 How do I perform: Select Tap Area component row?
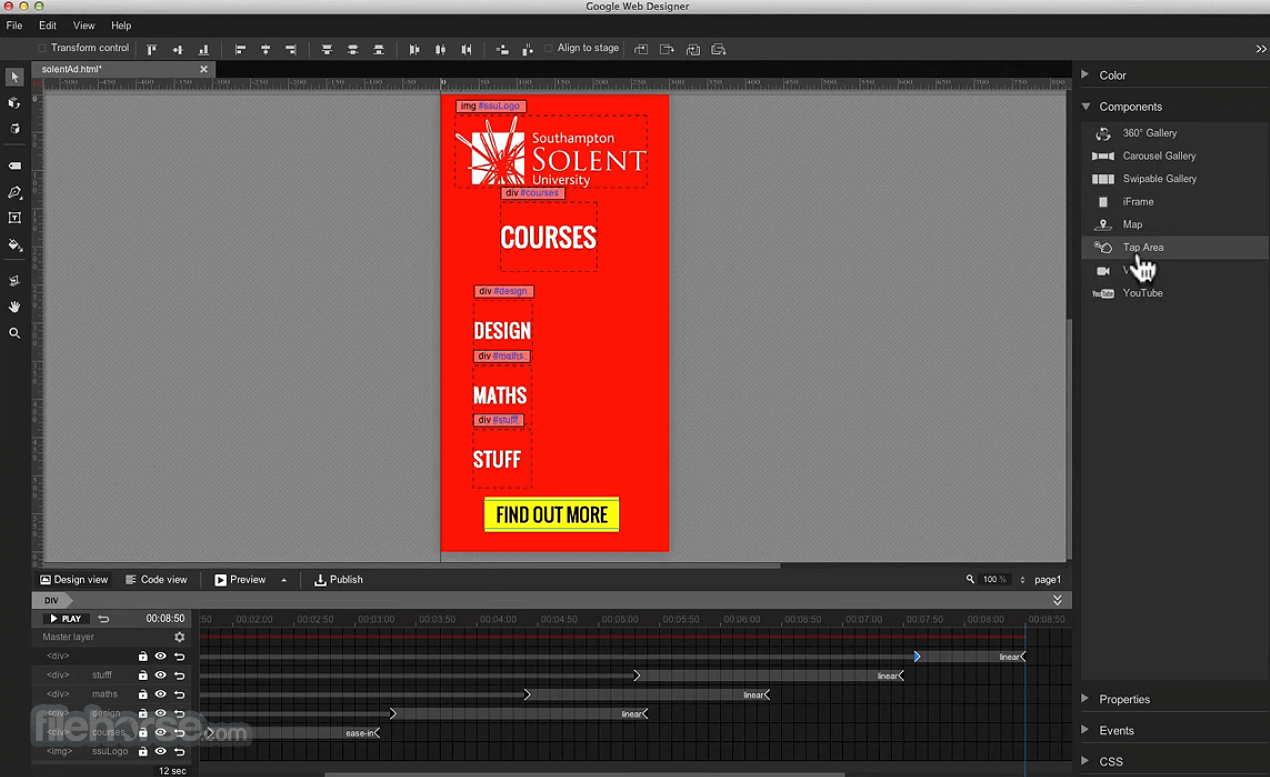point(1175,248)
